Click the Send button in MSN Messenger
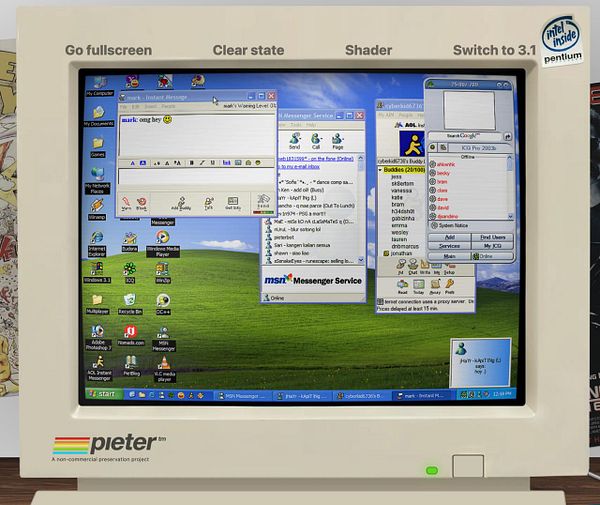Viewport: 600px width, 505px height. (294, 141)
